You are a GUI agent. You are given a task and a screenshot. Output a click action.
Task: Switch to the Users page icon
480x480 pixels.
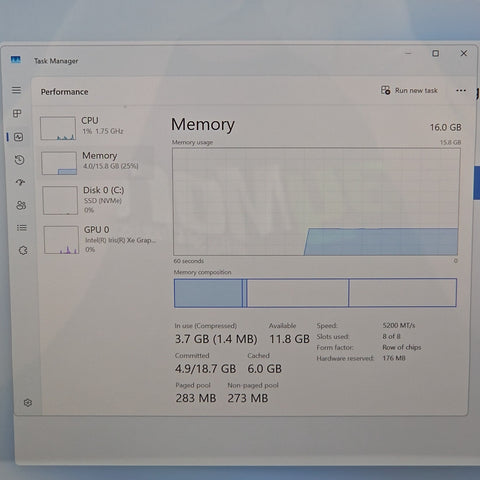[x=21, y=205]
